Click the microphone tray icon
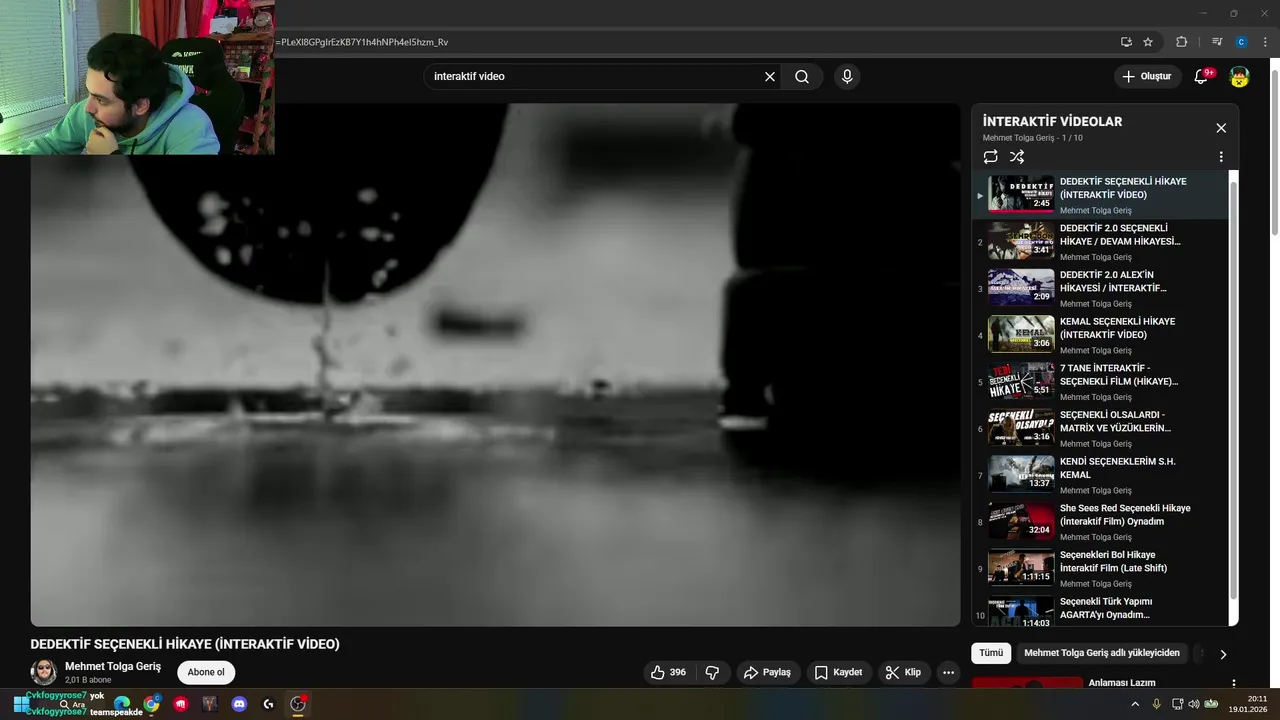 pyautogui.click(x=1157, y=704)
